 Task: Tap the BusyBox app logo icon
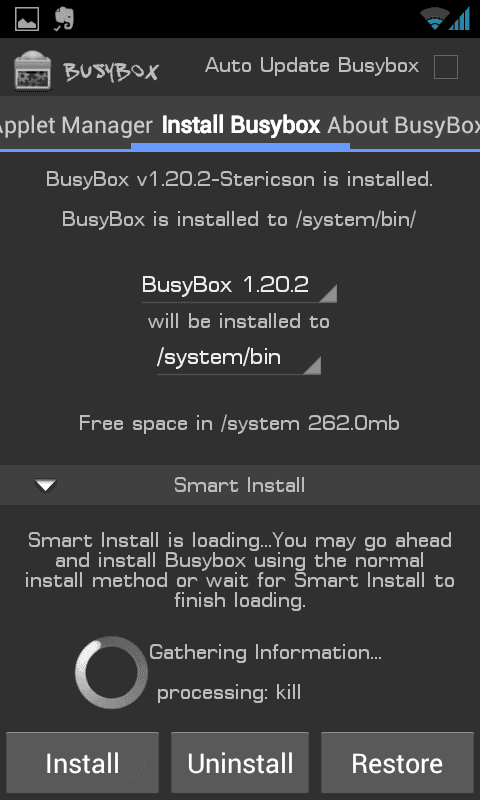point(33,70)
